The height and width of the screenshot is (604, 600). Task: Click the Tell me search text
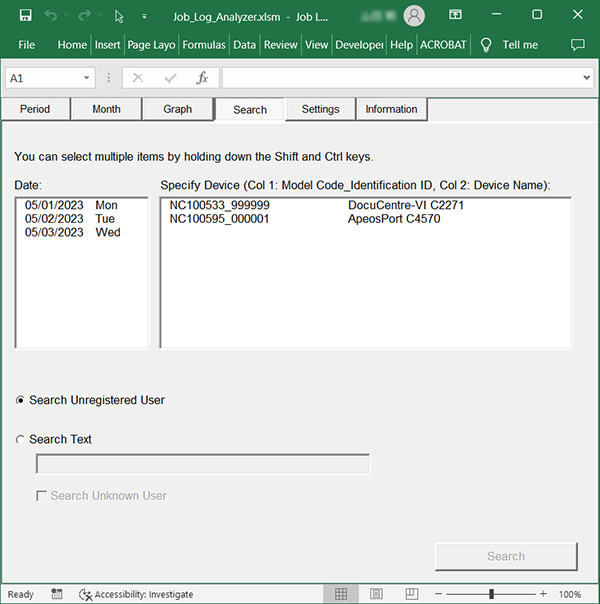pyautogui.click(x=520, y=45)
